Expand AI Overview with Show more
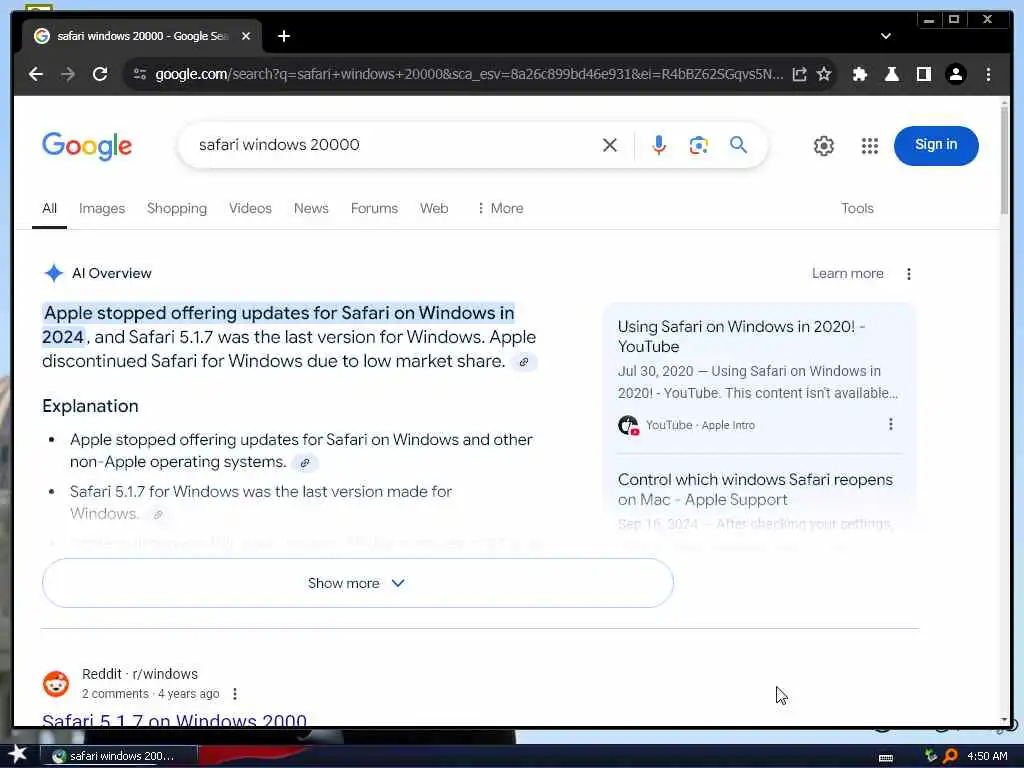The height and width of the screenshot is (768, 1024). coord(357,583)
